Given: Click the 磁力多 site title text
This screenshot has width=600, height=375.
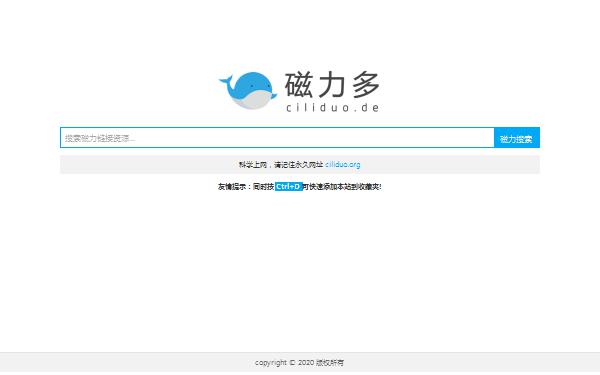Looking at the screenshot, I should 333,85.
